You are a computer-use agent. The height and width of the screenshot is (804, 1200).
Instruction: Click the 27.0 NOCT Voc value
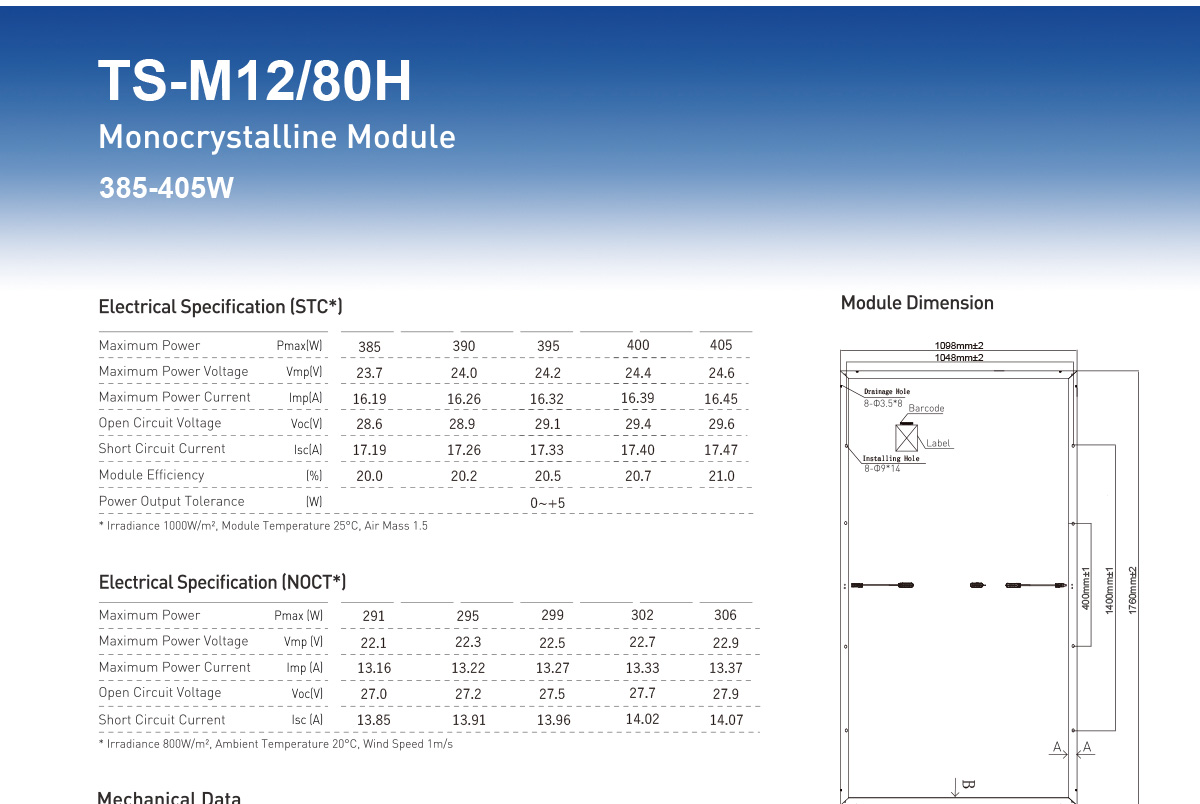[372, 694]
